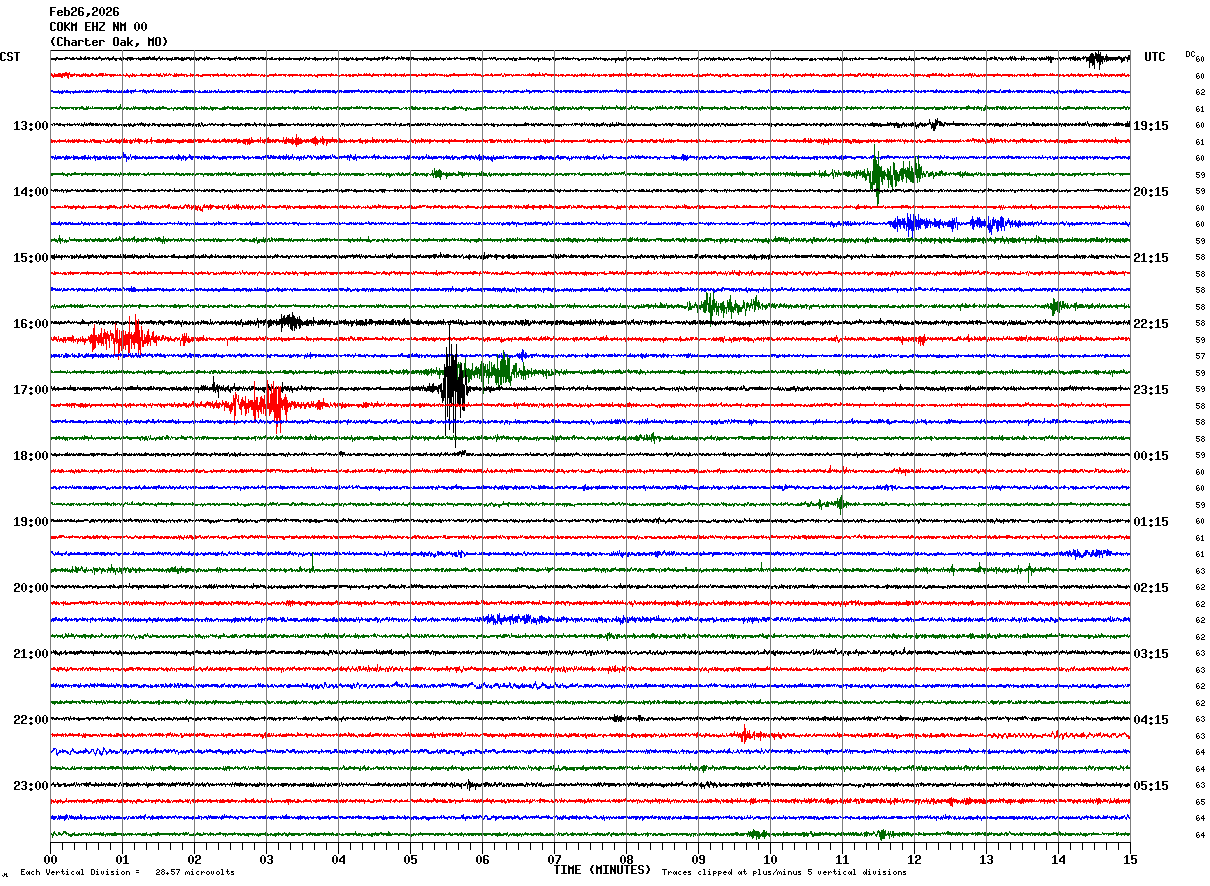1210x886 pixels.
Task: Click the red burst on trace after 16:00
Action: (x=125, y=338)
